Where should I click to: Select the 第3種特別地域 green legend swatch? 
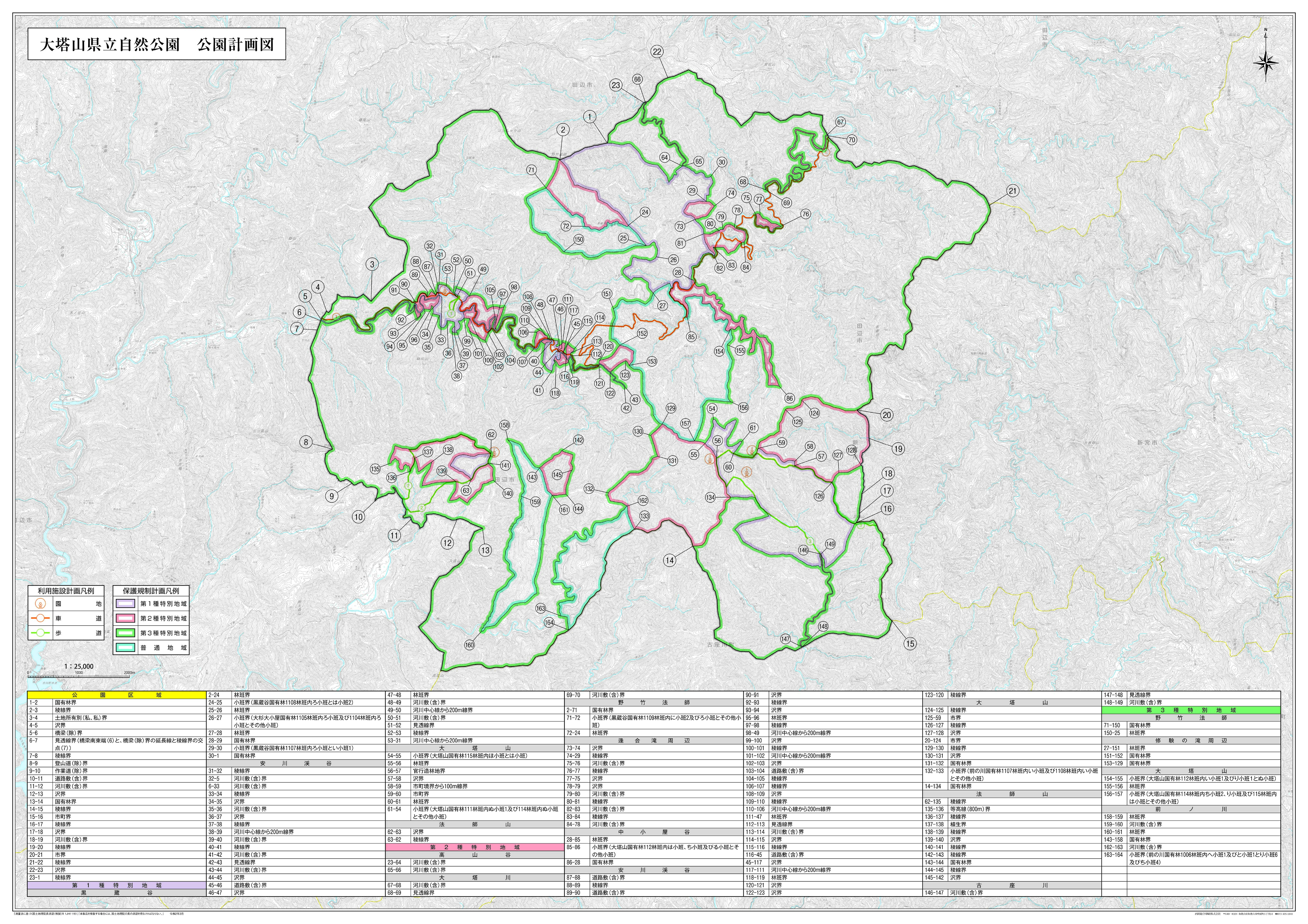(x=125, y=633)
